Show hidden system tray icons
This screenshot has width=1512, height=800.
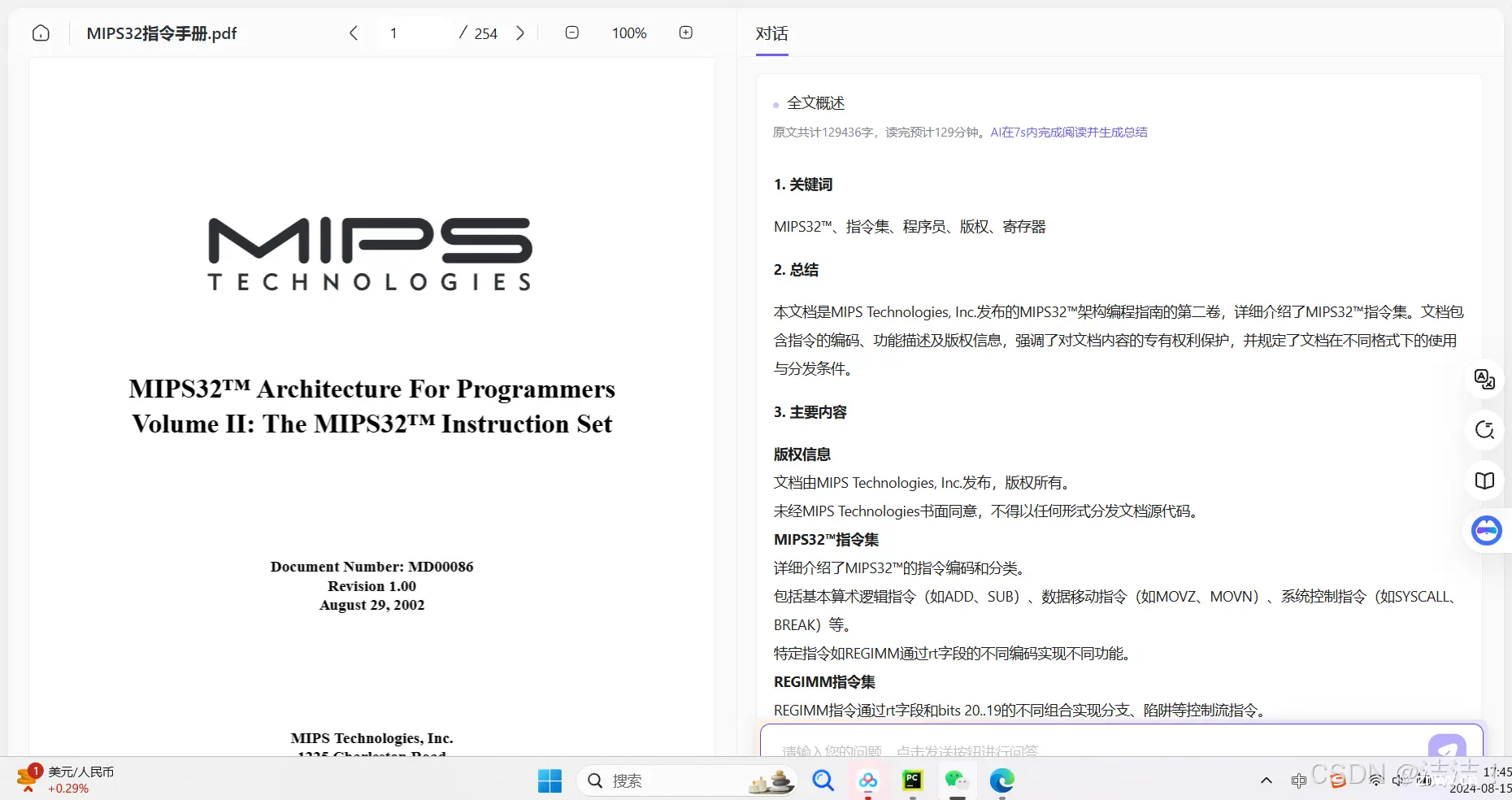(x=1266, y=780)
